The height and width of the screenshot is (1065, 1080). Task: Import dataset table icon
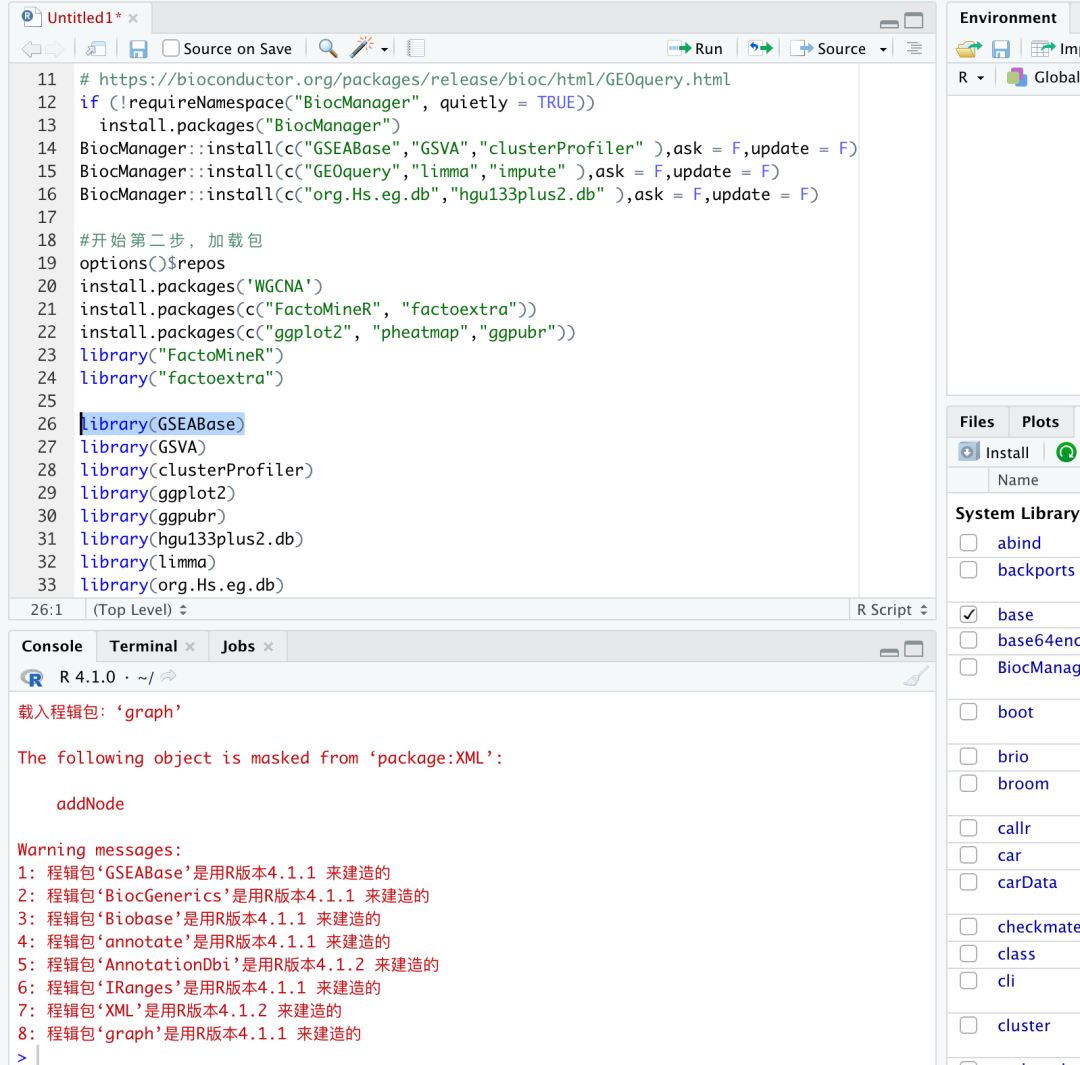click(1043, 48)
